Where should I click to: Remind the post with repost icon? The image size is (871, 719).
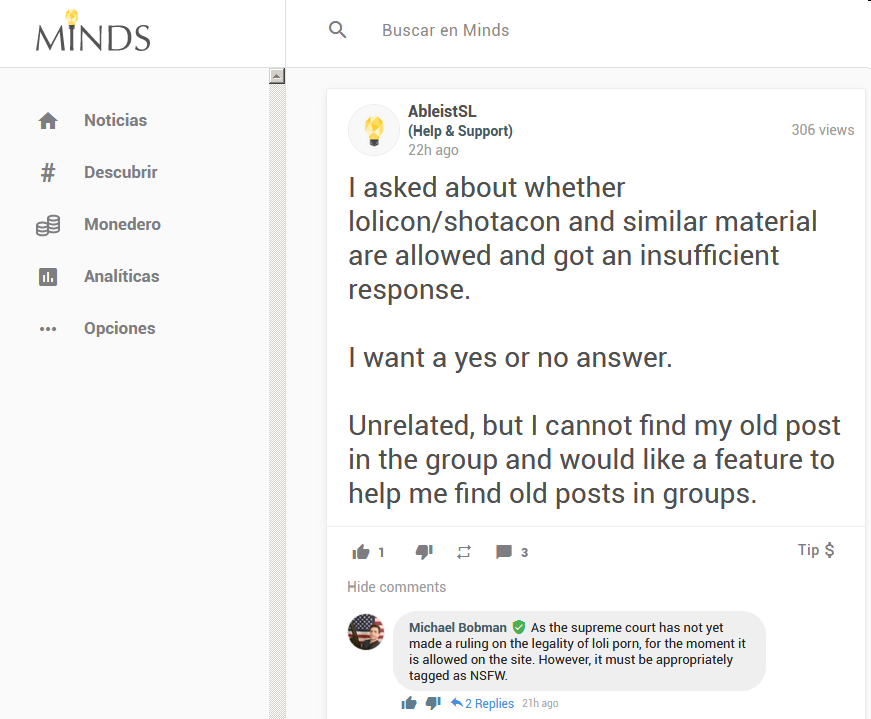point(464,552)
